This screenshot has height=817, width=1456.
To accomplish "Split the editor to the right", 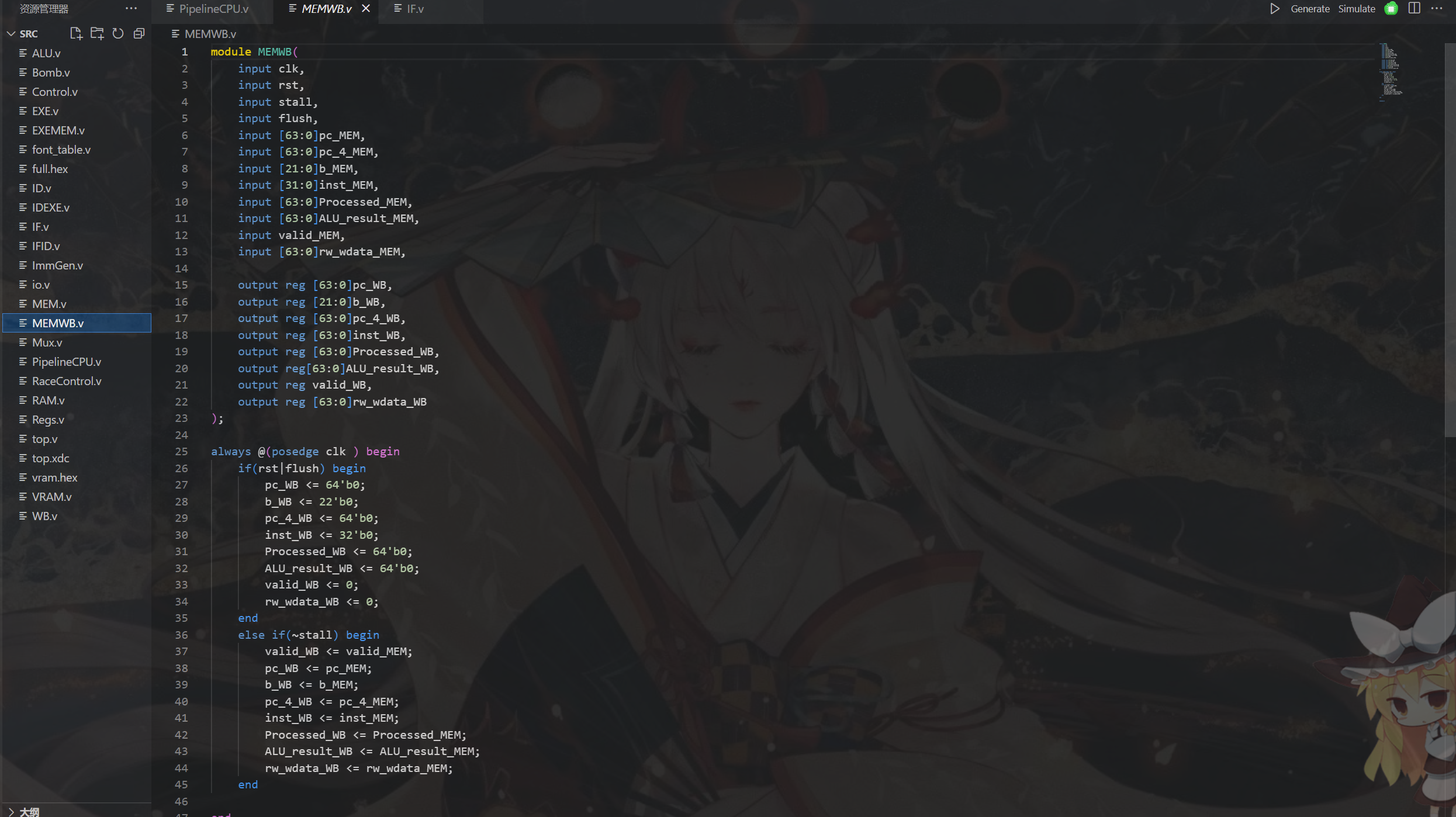I will [1415, 9].
